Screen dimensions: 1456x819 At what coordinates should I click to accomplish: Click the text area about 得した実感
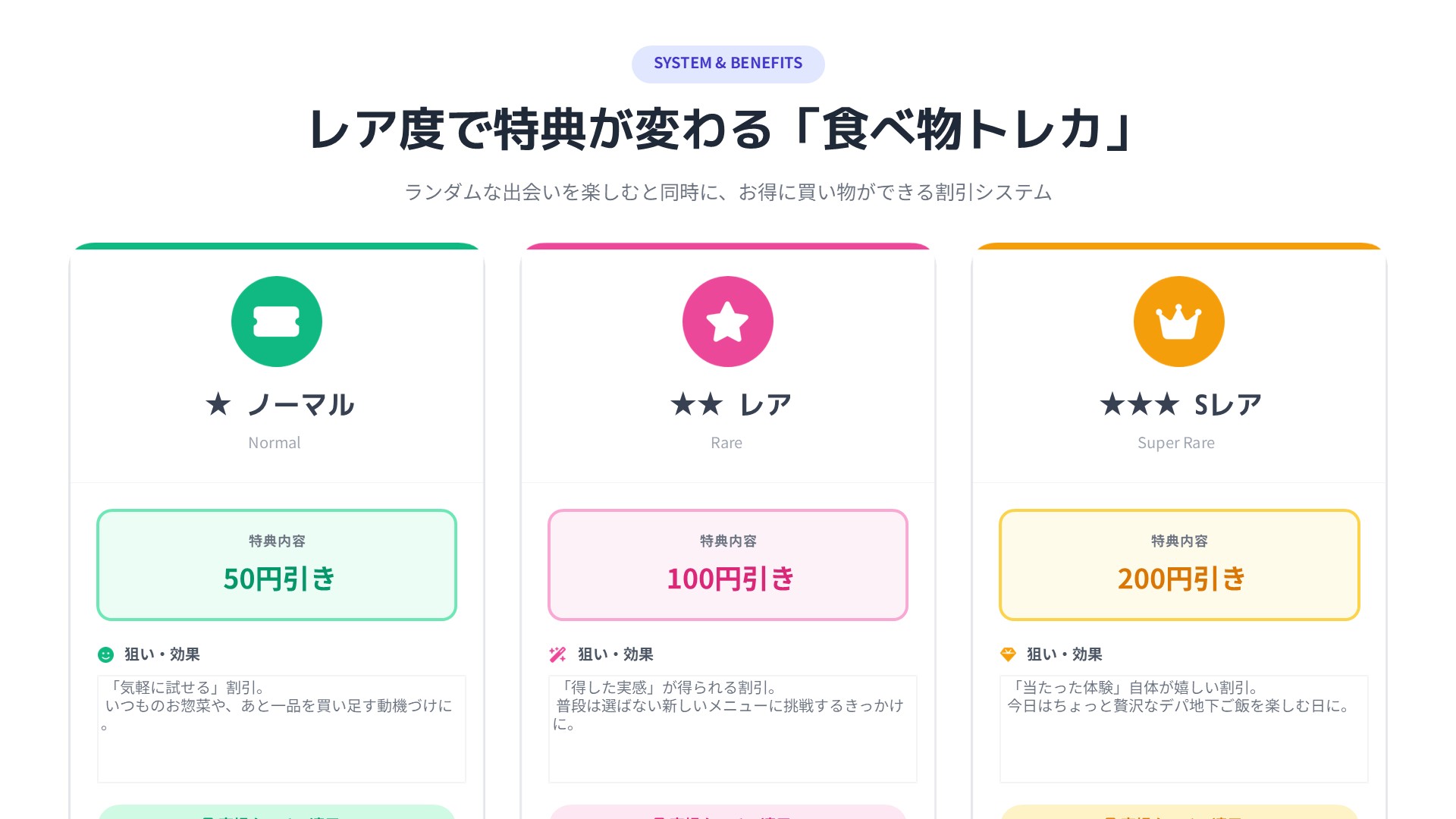tap(733, 729)
